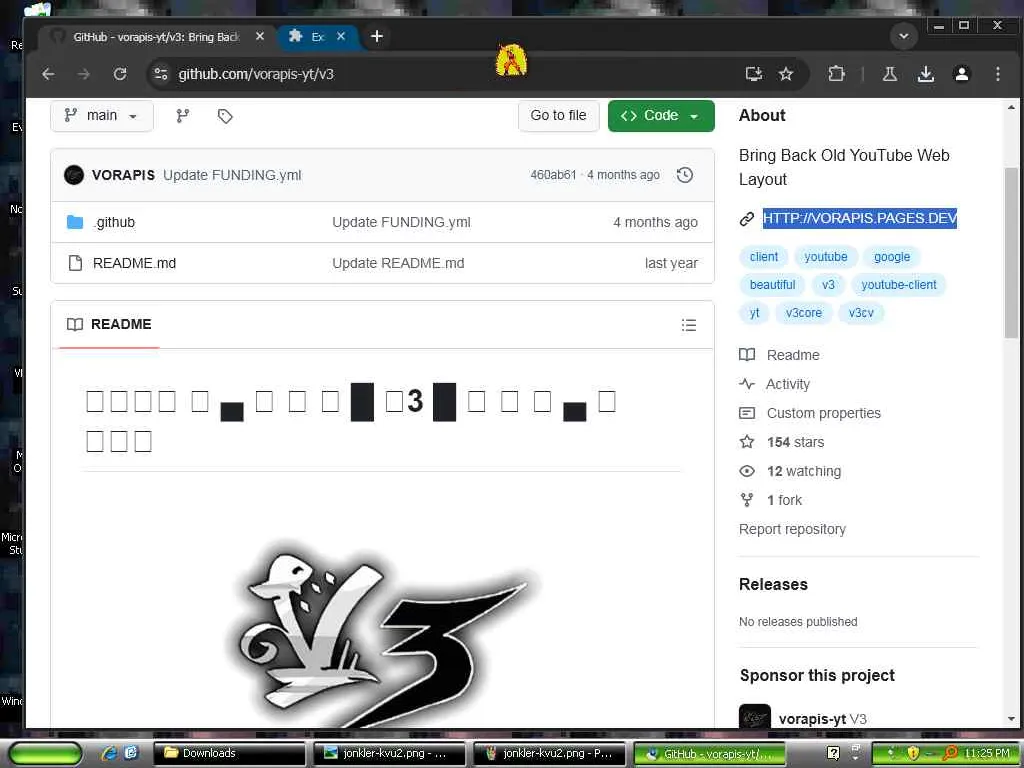The image size is (1024, 768).
Task: Click the page vertical scrollbar thumb
Action: pos(1011,253)
